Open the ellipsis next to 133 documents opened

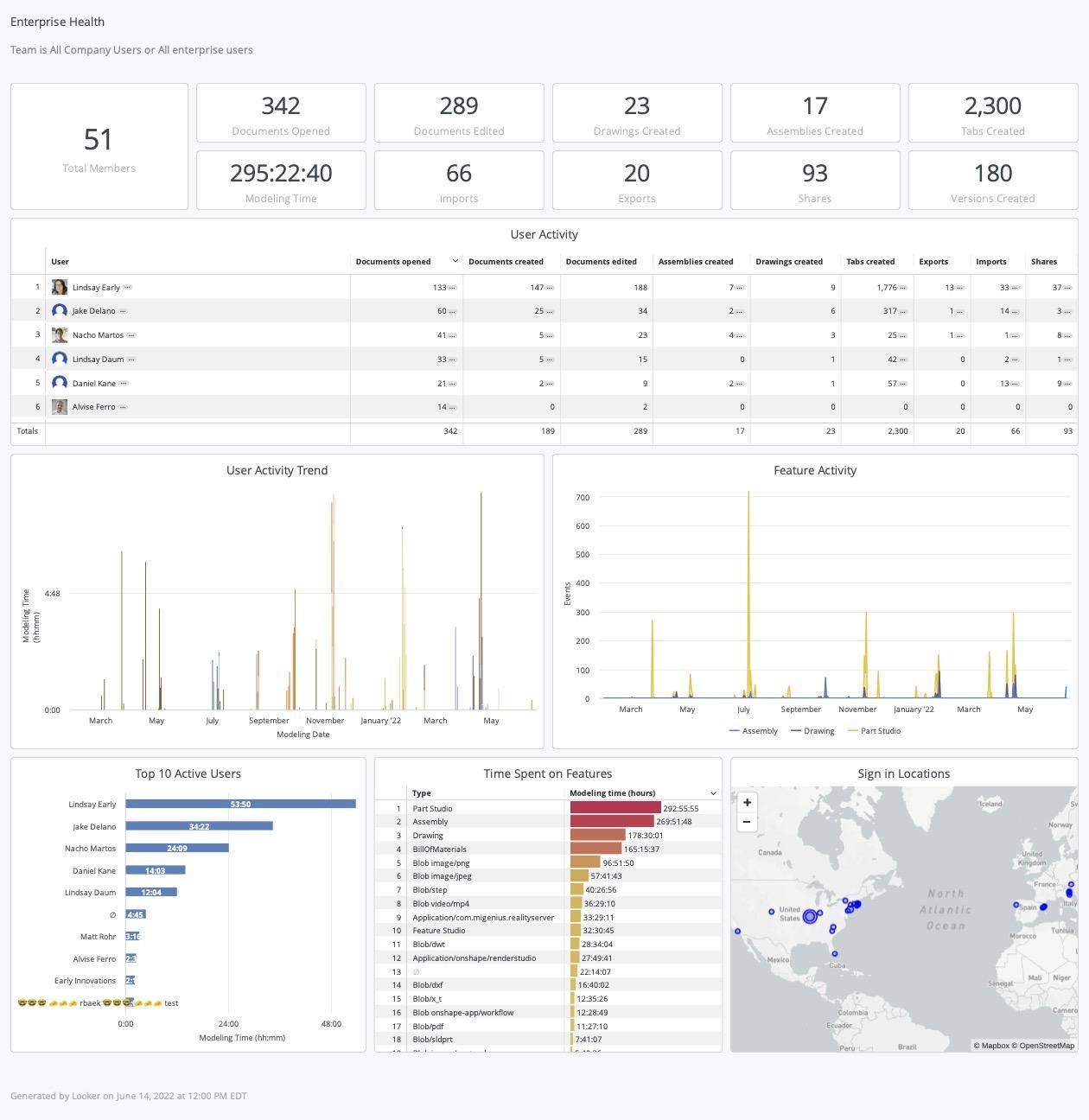point(452,288)
